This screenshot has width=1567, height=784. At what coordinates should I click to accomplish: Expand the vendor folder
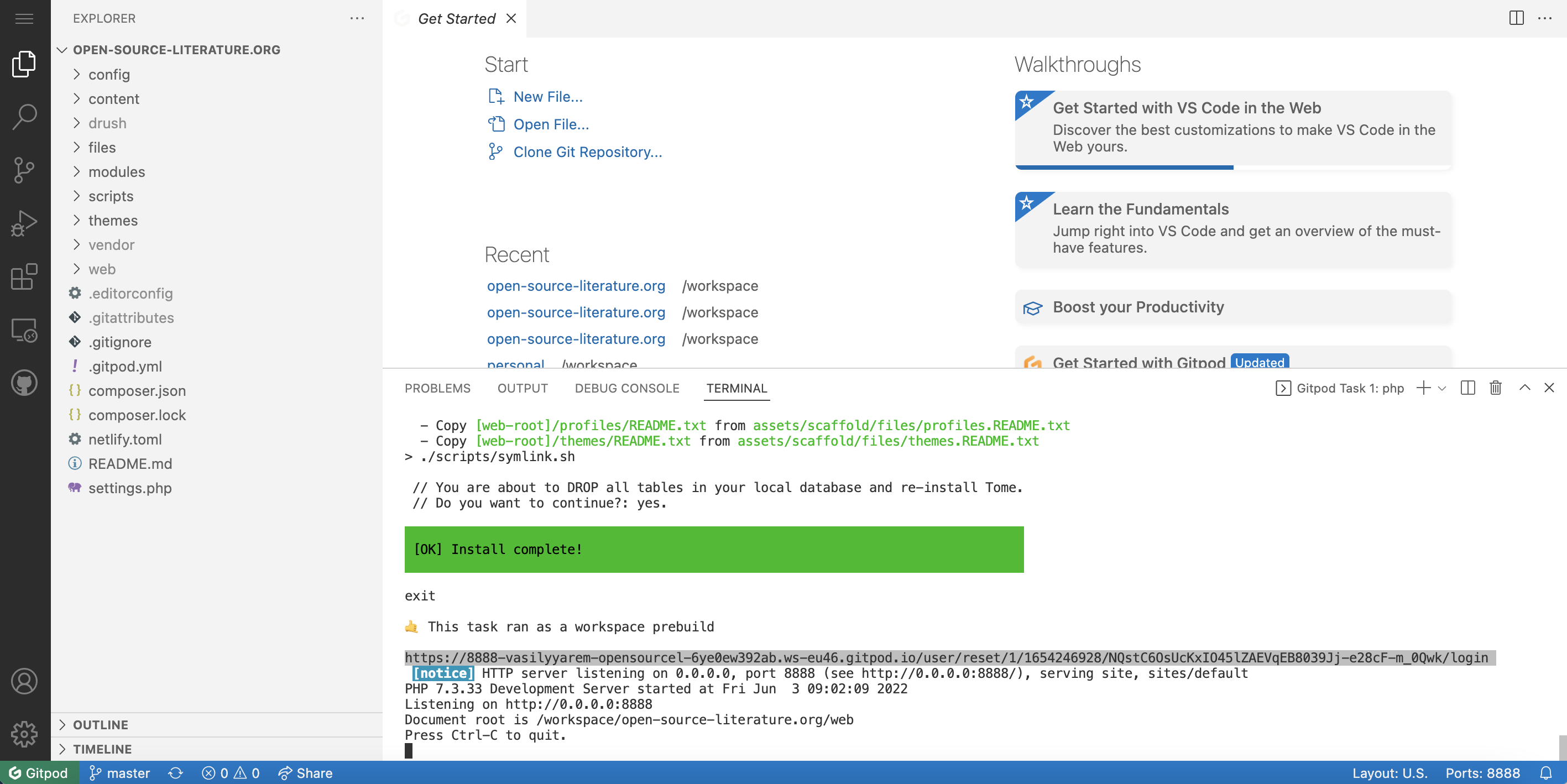pos(217,244)
